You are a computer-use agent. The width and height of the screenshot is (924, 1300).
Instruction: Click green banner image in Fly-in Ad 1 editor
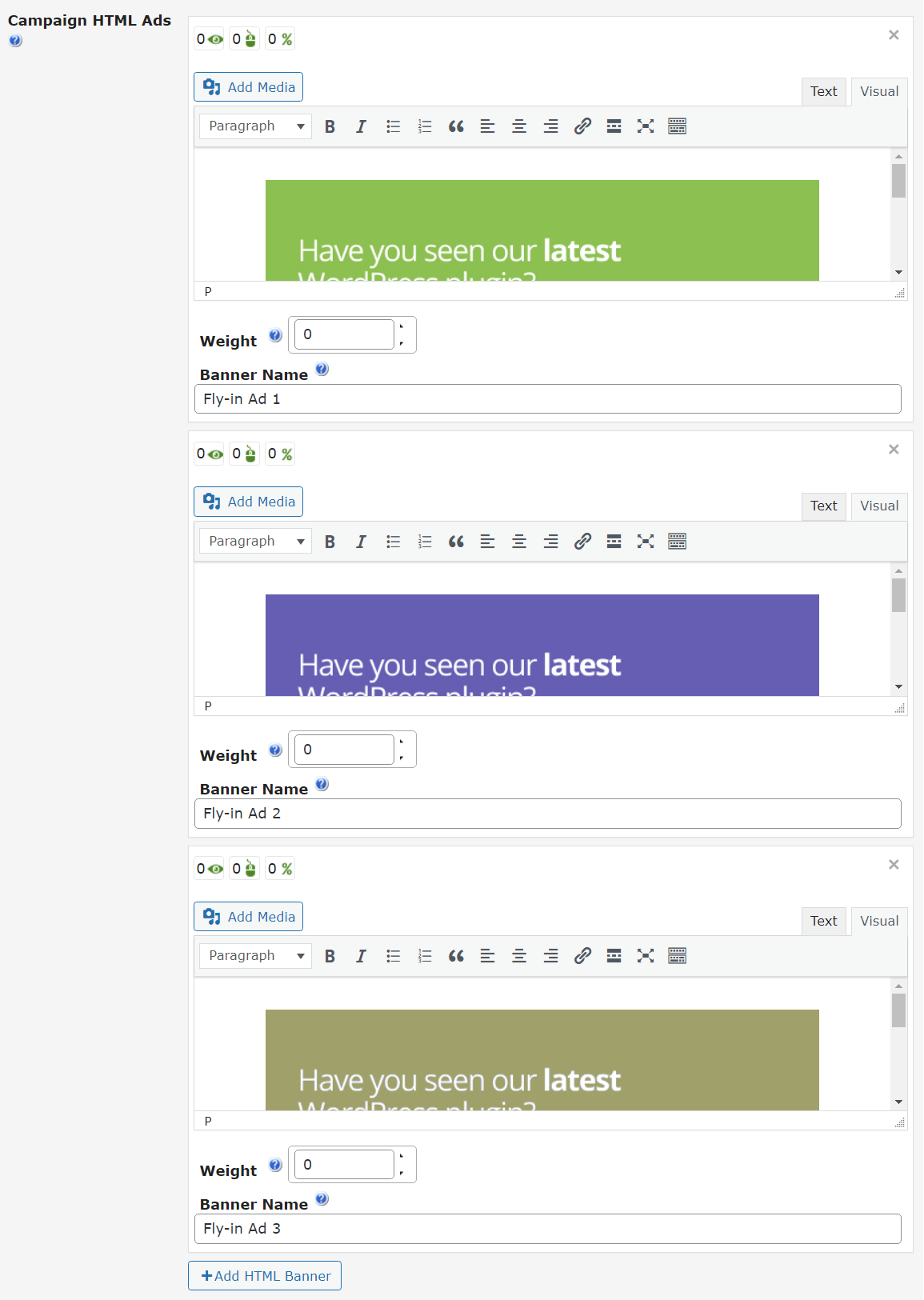pyautogui.click(x=542, y=230)
